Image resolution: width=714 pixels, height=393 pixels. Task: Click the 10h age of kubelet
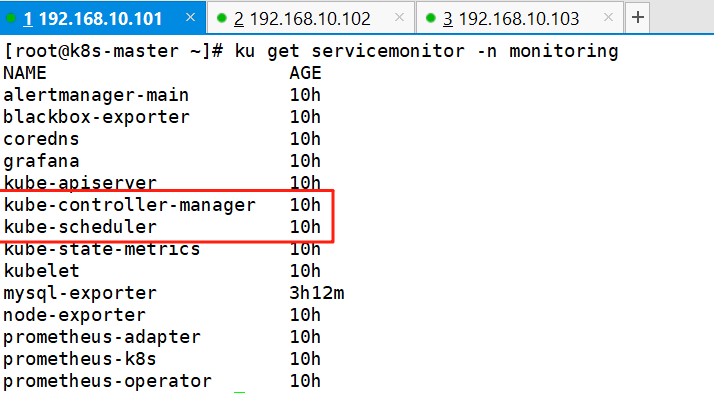point(305,271)
